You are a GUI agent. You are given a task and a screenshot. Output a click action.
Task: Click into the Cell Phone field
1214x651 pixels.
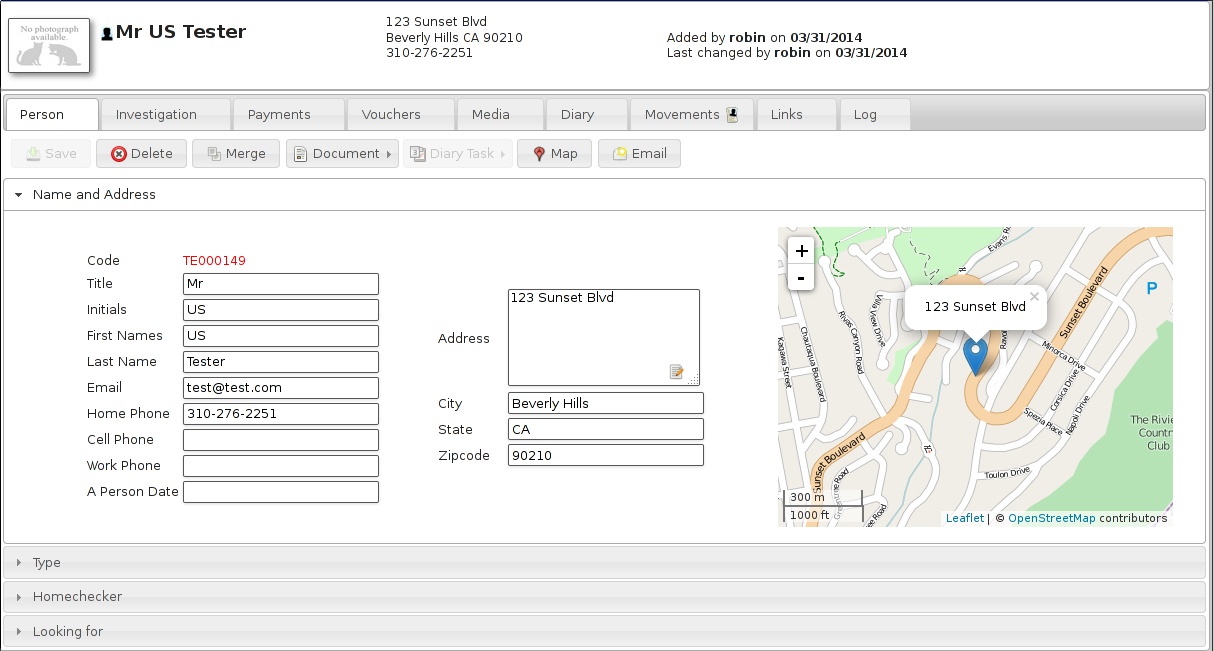pos(281,440)
